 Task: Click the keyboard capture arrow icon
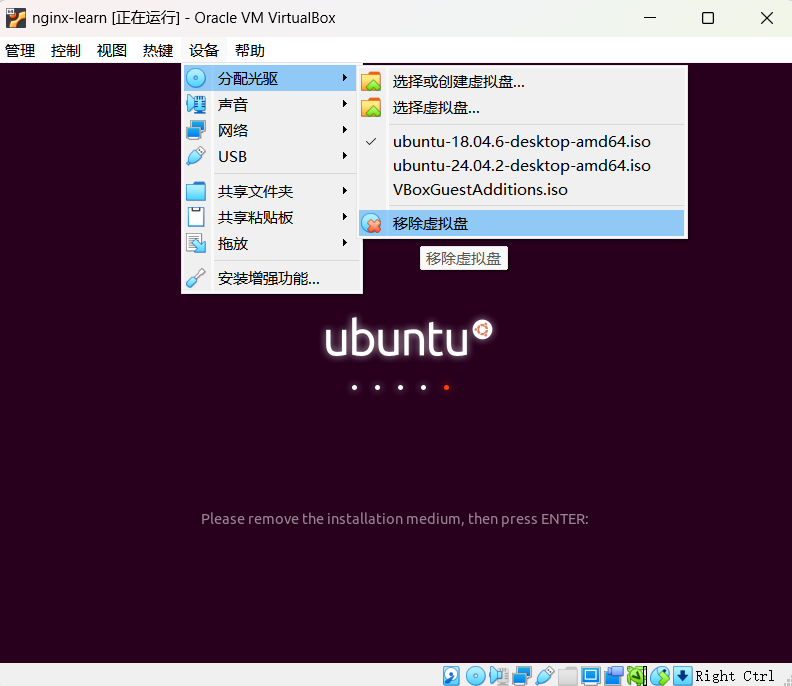[x=682, y=675]
